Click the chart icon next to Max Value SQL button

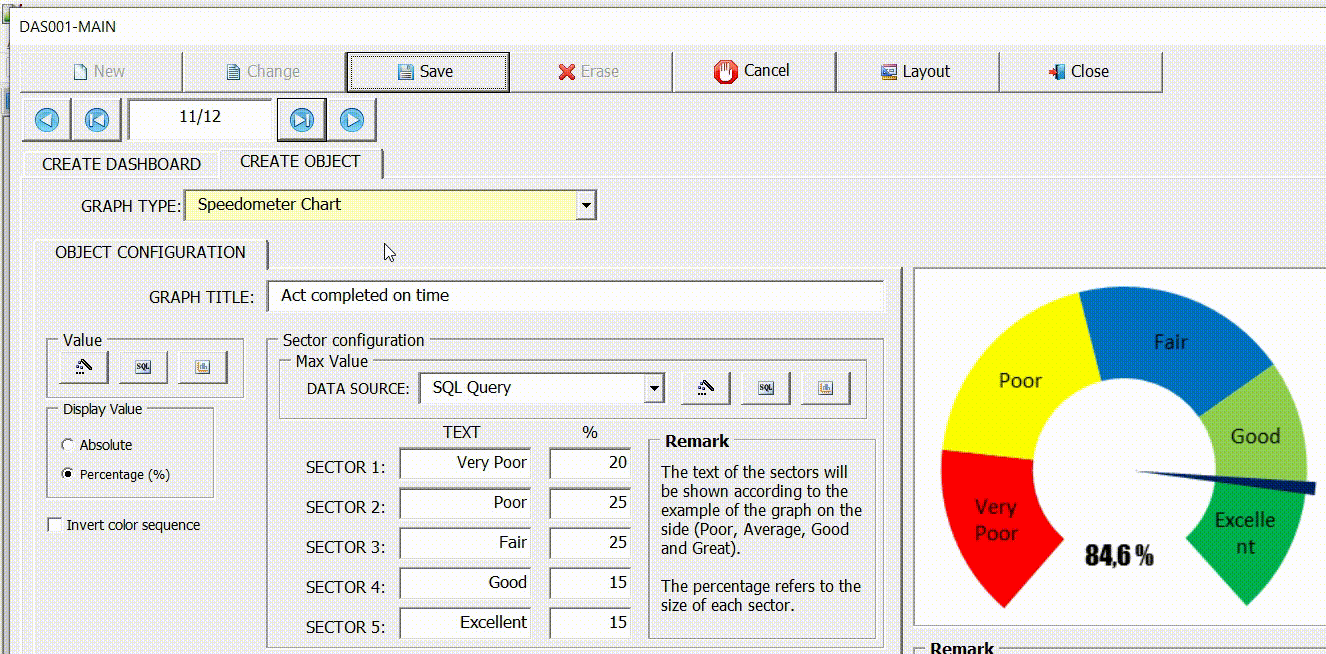pos(825,388)
